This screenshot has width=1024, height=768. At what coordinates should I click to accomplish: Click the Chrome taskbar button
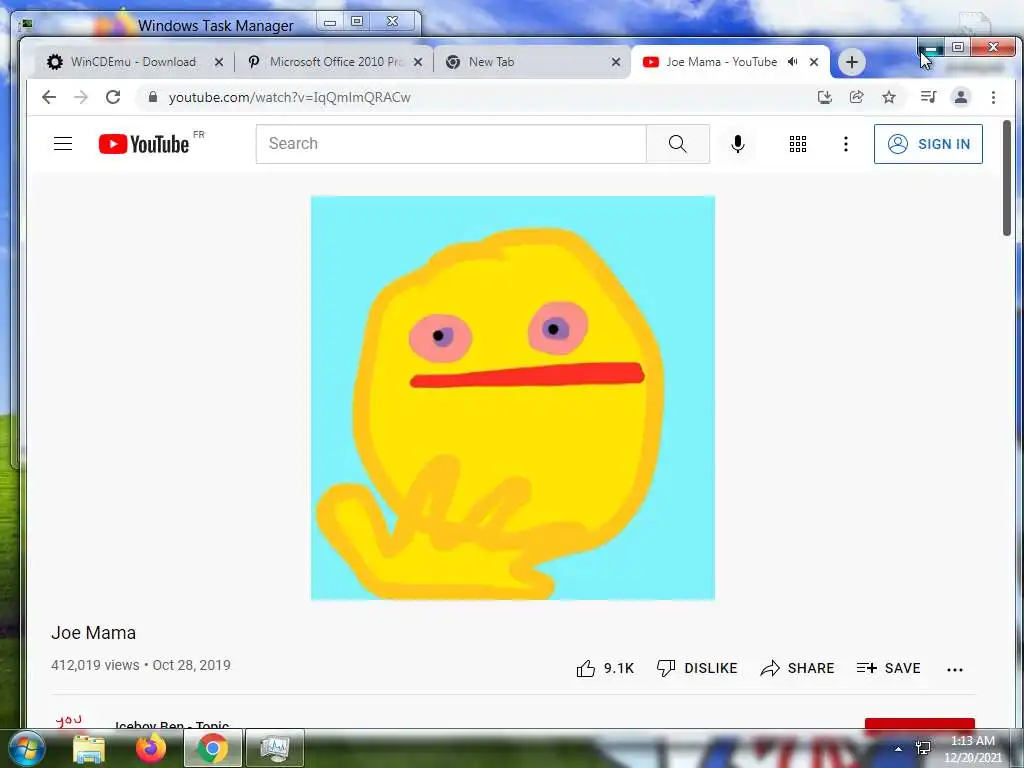(212, 748)
